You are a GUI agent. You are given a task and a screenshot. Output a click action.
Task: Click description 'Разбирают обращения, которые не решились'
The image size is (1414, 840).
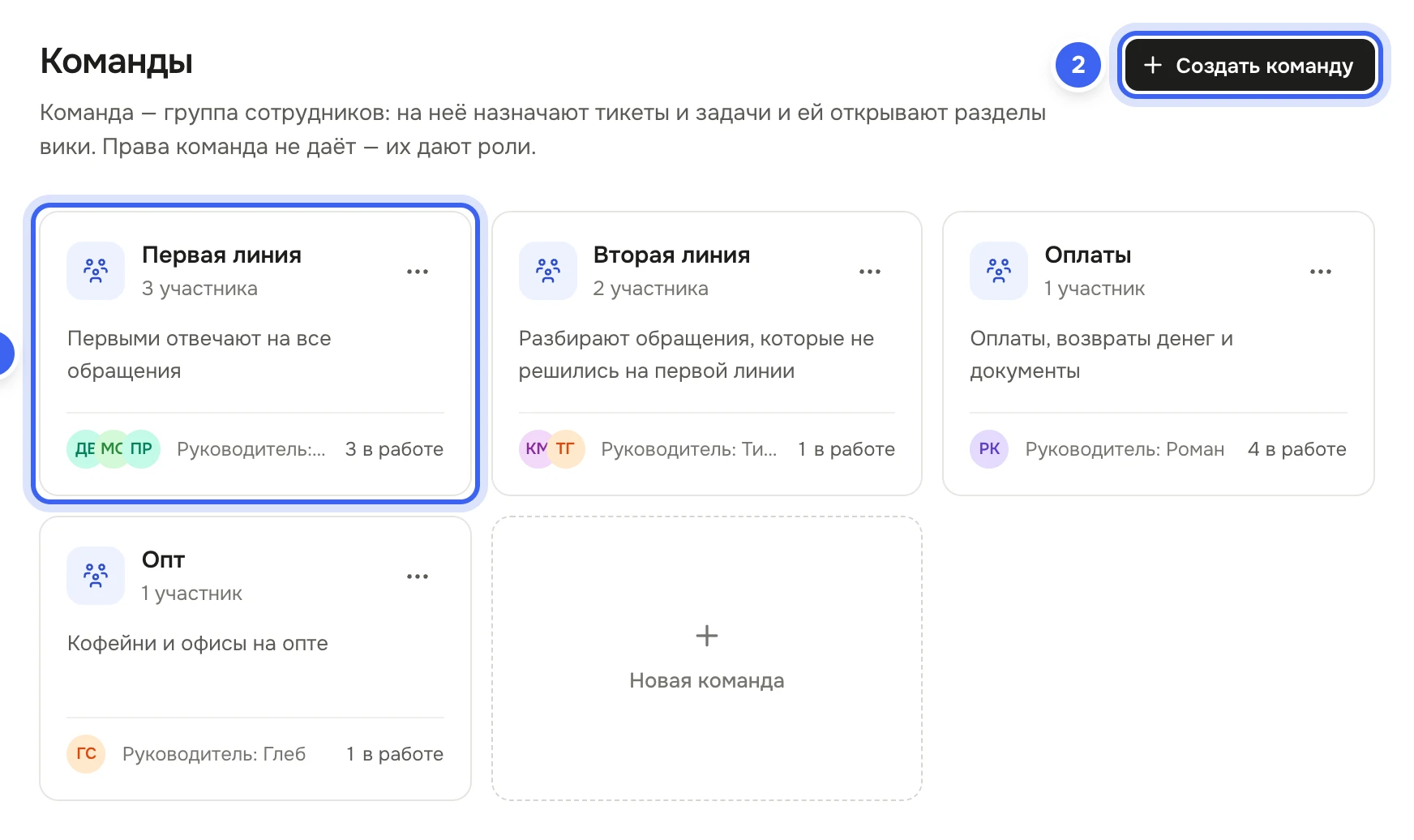click(696, 354)
